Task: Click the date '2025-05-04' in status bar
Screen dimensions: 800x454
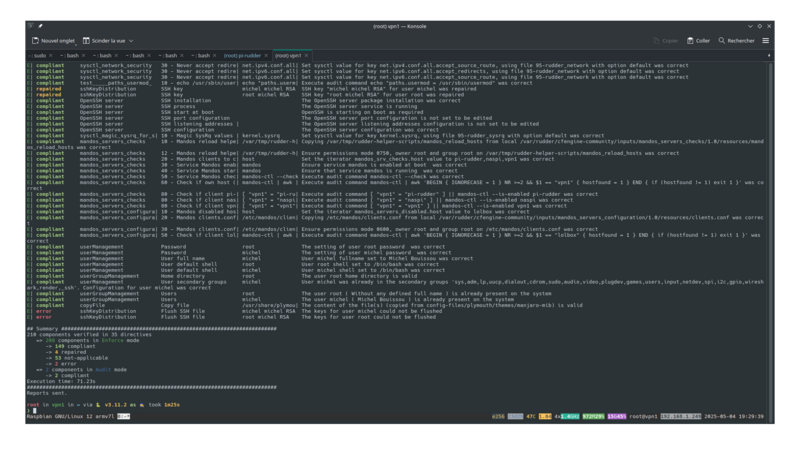Action: (x=719, y=417)
